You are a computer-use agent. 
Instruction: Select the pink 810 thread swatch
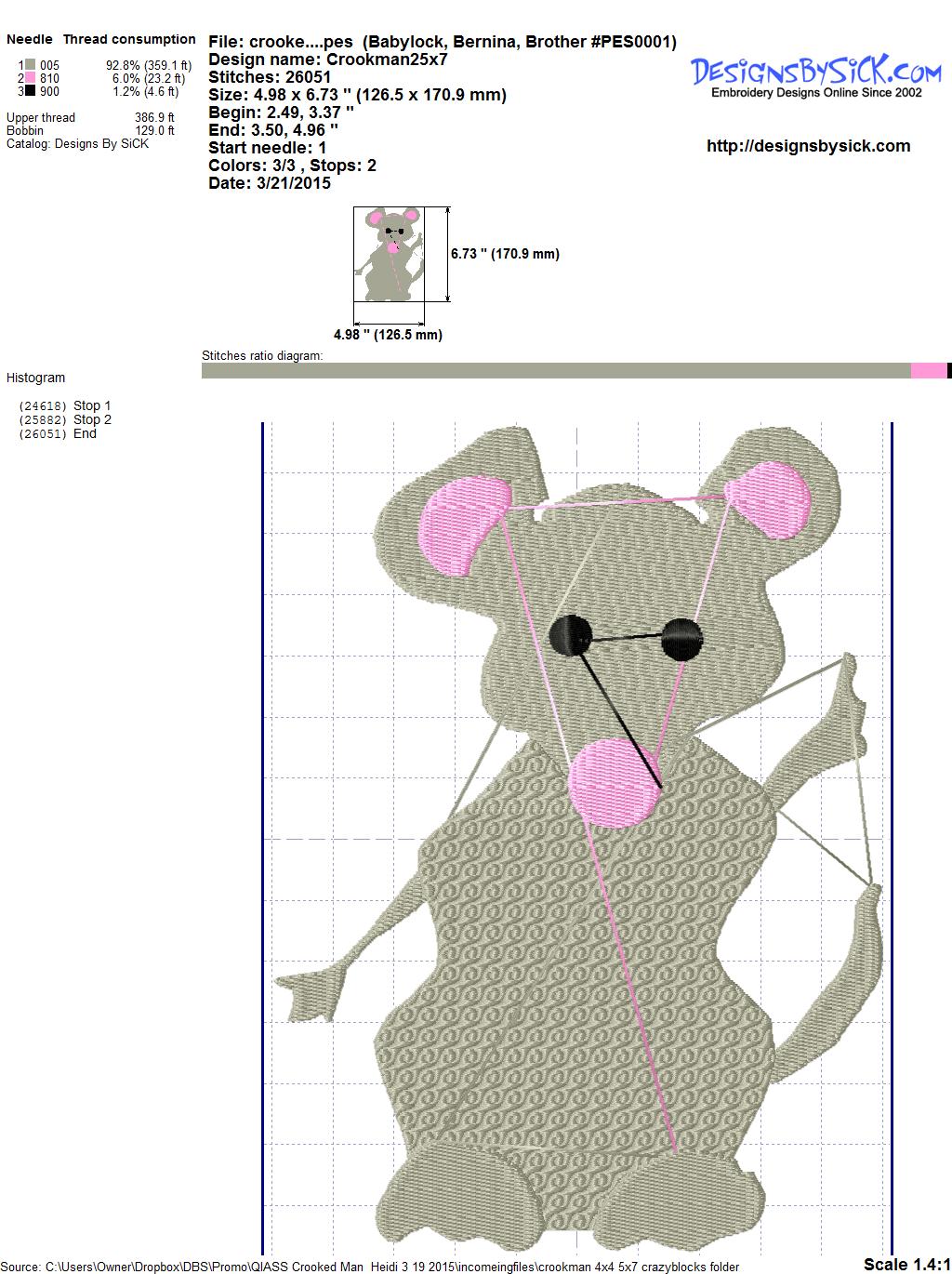coord(30,78)
